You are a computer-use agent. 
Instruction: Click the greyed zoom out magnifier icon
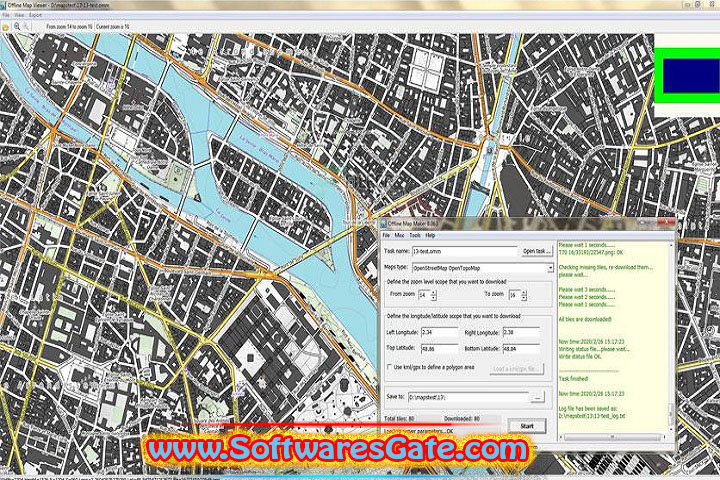coord(27,27)
